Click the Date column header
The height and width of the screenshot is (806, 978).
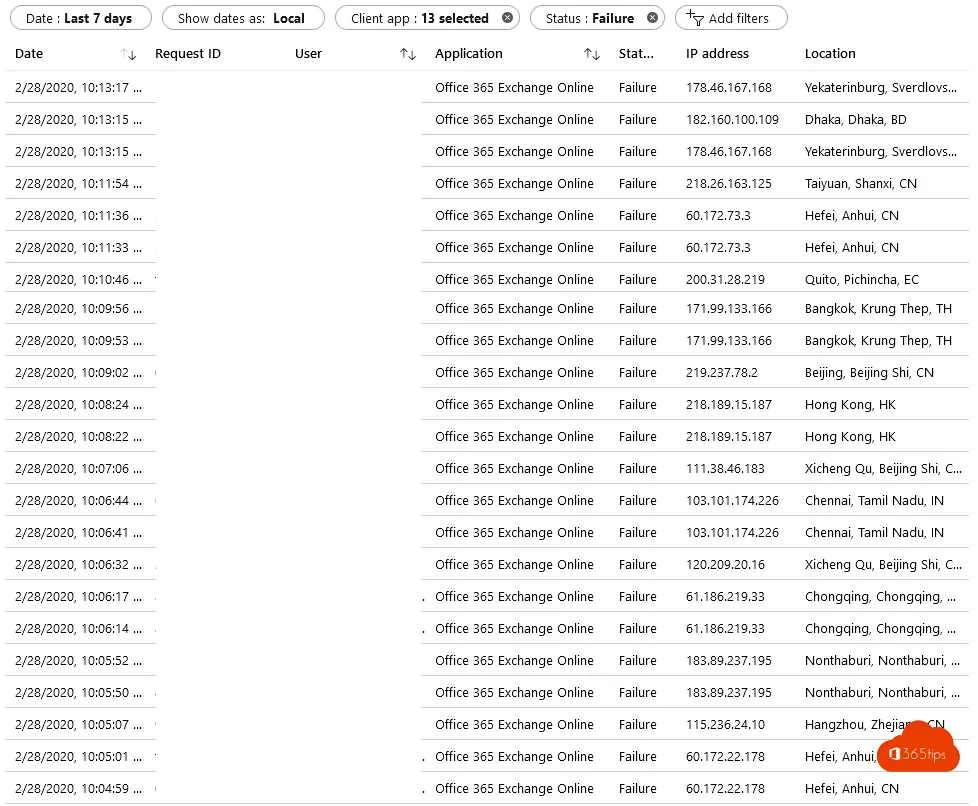point(29,54)
